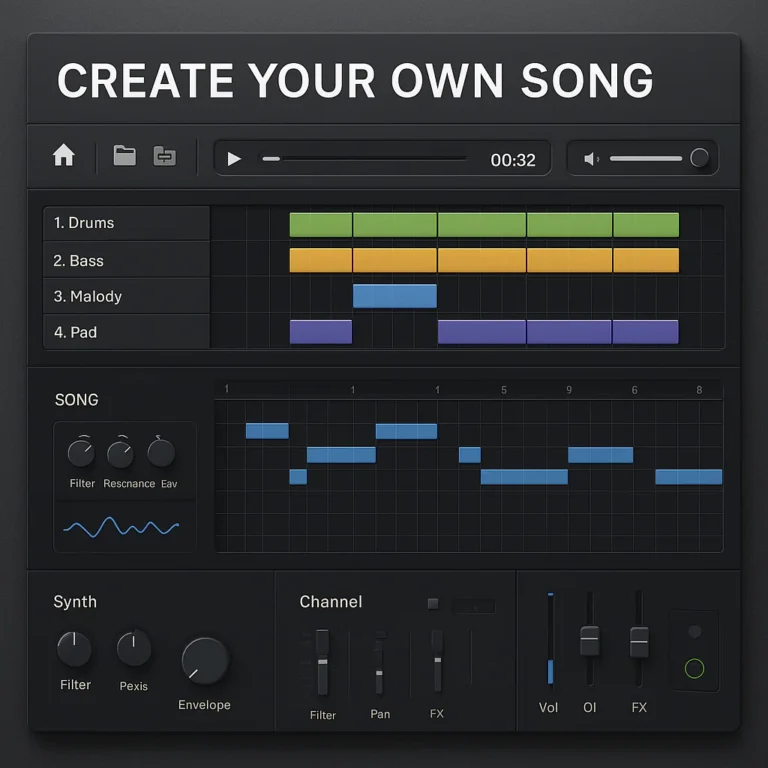
Task: Open the folder icon in toolbar
Action: [124, 156]
